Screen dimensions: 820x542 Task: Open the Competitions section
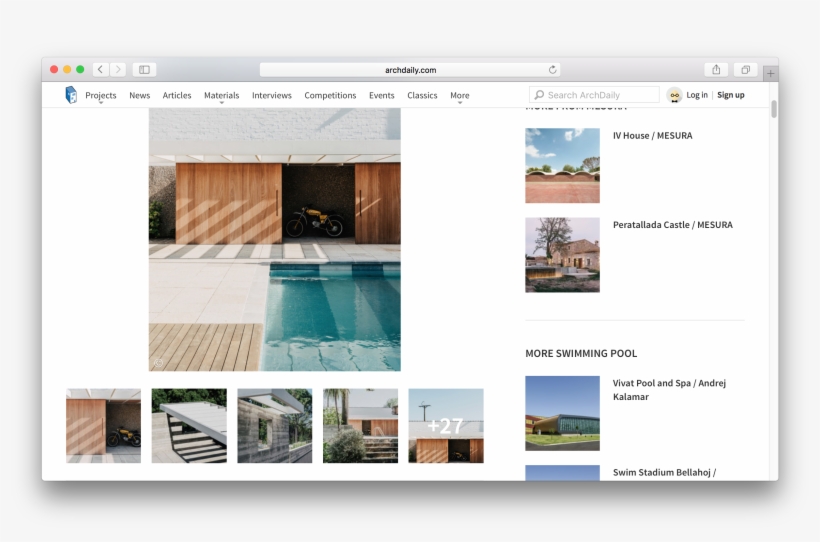click(x=330, y=95)
